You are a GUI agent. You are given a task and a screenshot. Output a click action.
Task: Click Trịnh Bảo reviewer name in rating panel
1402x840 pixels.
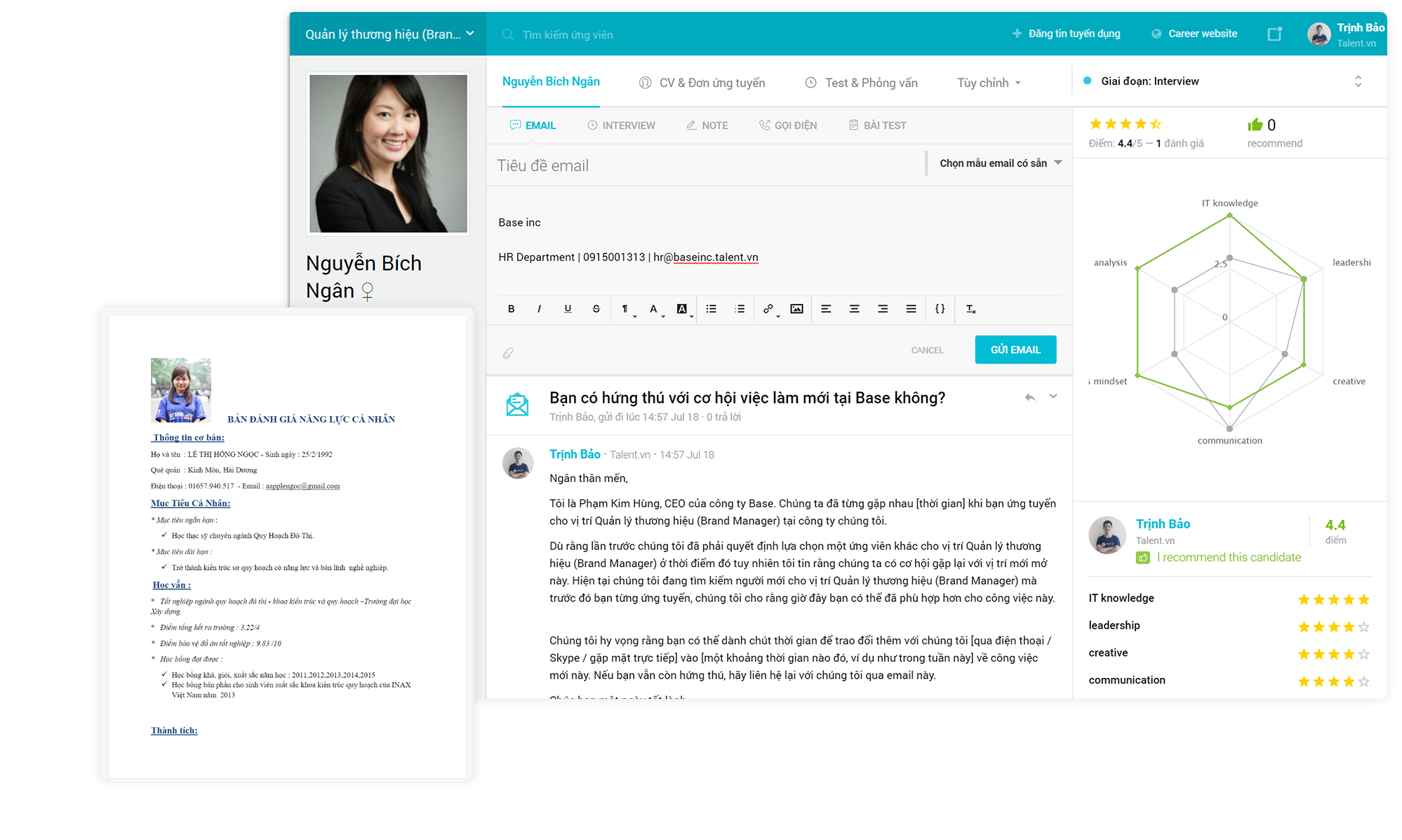(1163, 524)
